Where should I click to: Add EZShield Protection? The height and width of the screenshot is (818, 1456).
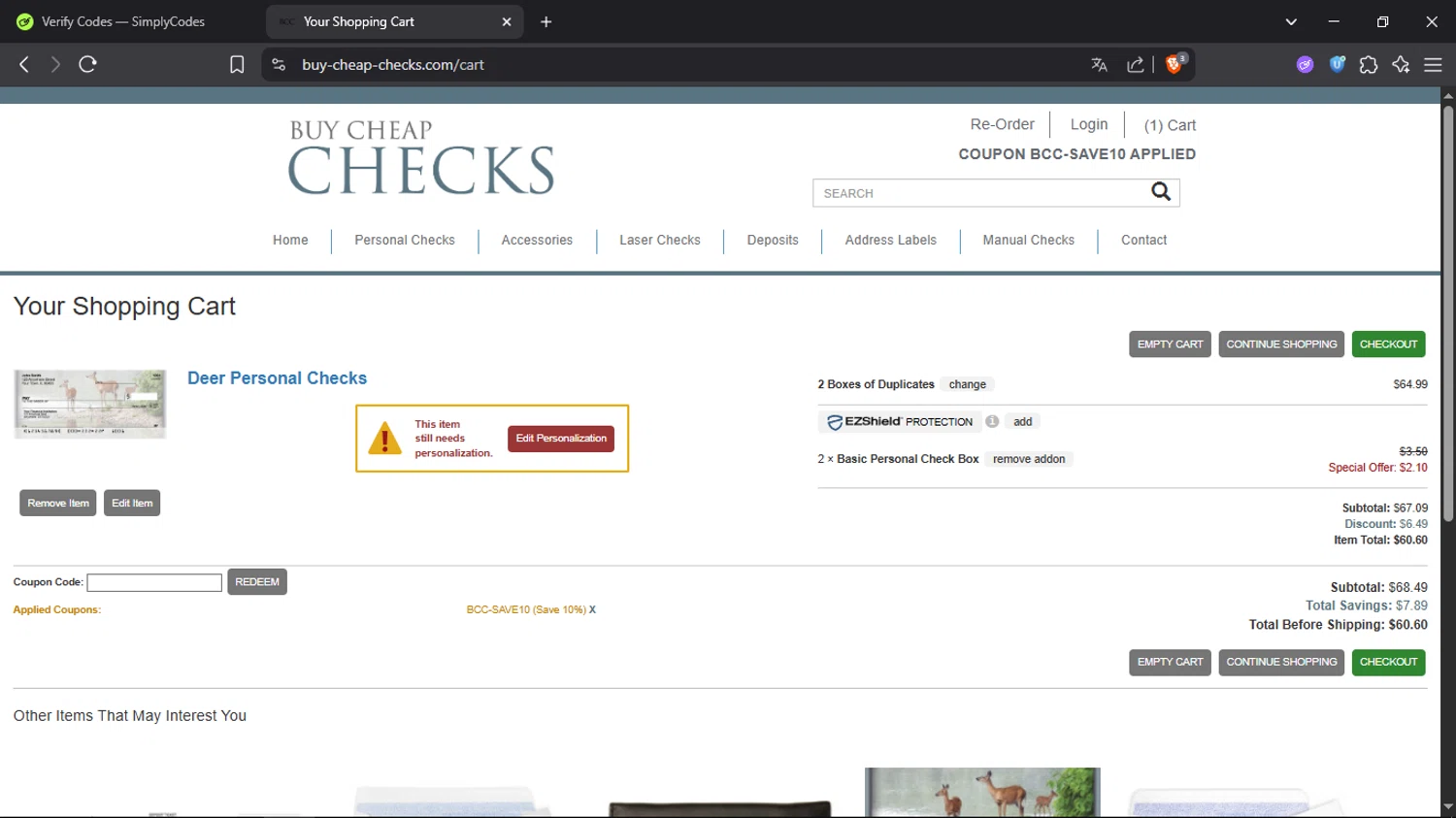[1023, 421]
